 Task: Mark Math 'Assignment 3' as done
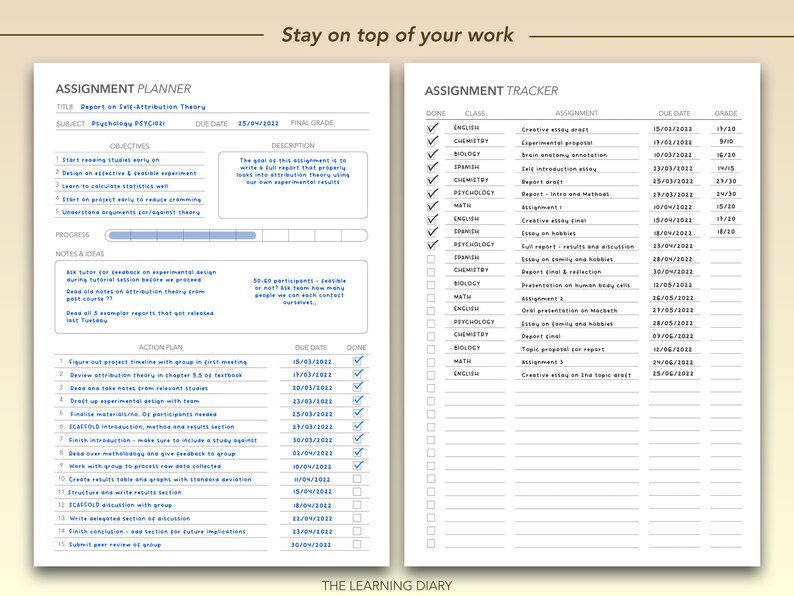click(431, 362)
